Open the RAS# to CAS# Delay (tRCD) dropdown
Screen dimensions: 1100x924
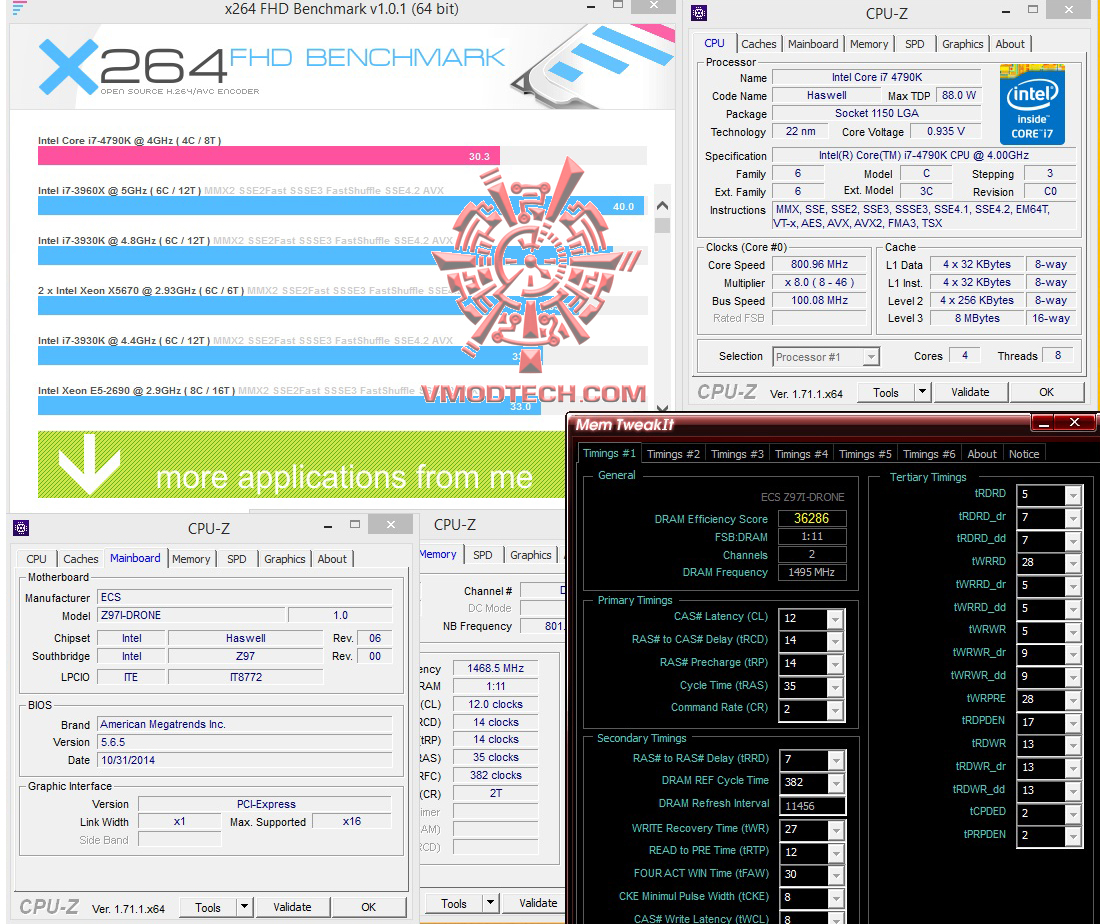point(835,641)
